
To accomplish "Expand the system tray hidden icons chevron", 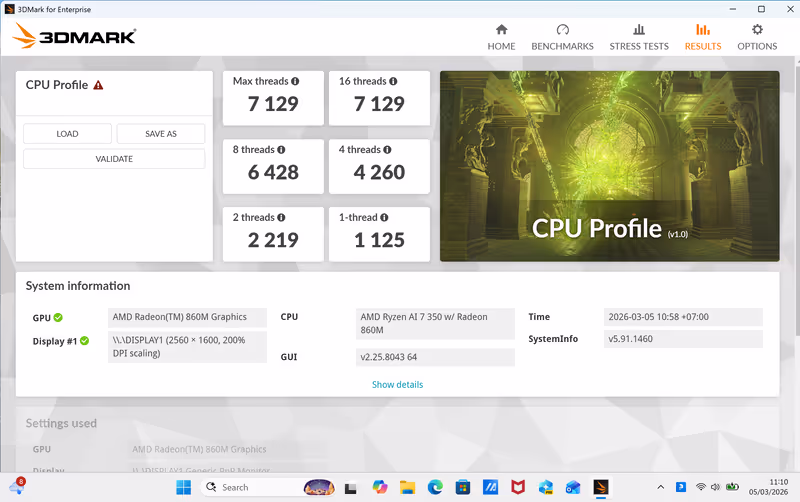I will tap(659, 487).
